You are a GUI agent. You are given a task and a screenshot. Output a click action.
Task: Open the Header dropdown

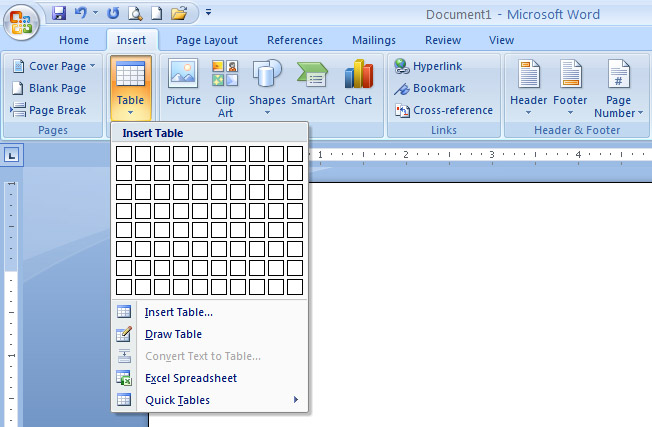click(x=528, y=88)
